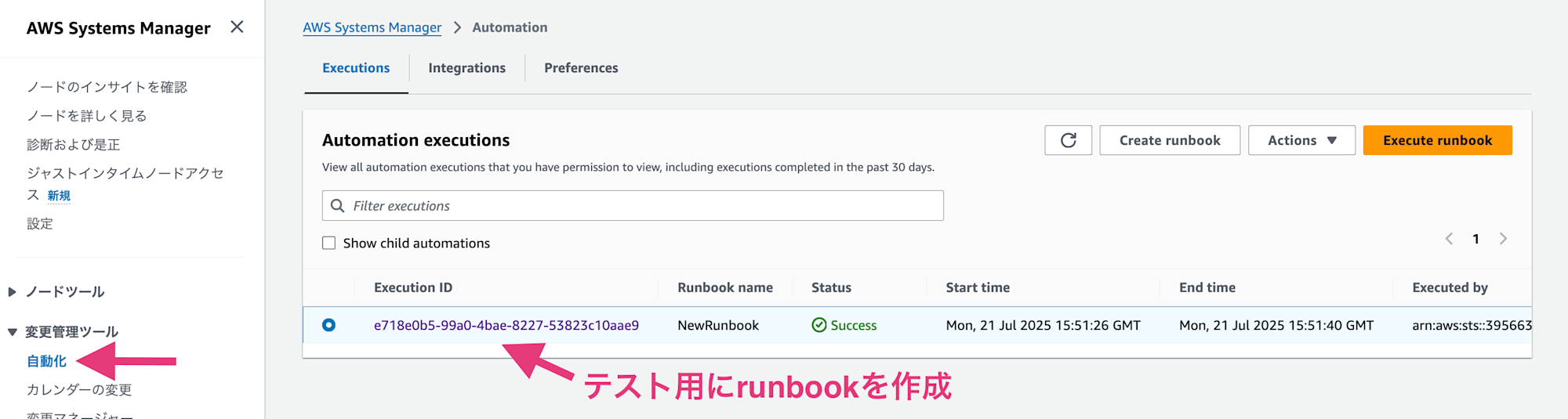This screenshot has height=419, width=1568.
Task: Click the Automation breadcrumb text
Action: 510,27
